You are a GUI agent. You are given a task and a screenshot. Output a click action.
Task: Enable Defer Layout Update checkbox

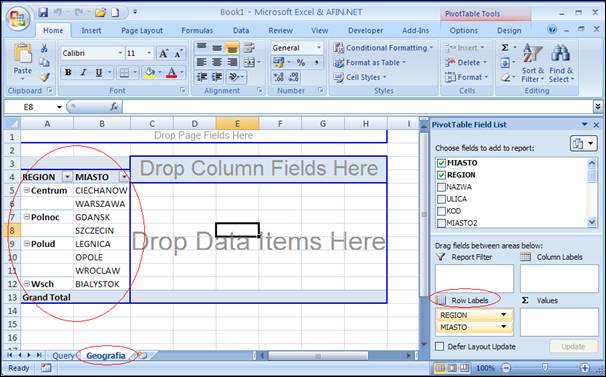(439, 346)
